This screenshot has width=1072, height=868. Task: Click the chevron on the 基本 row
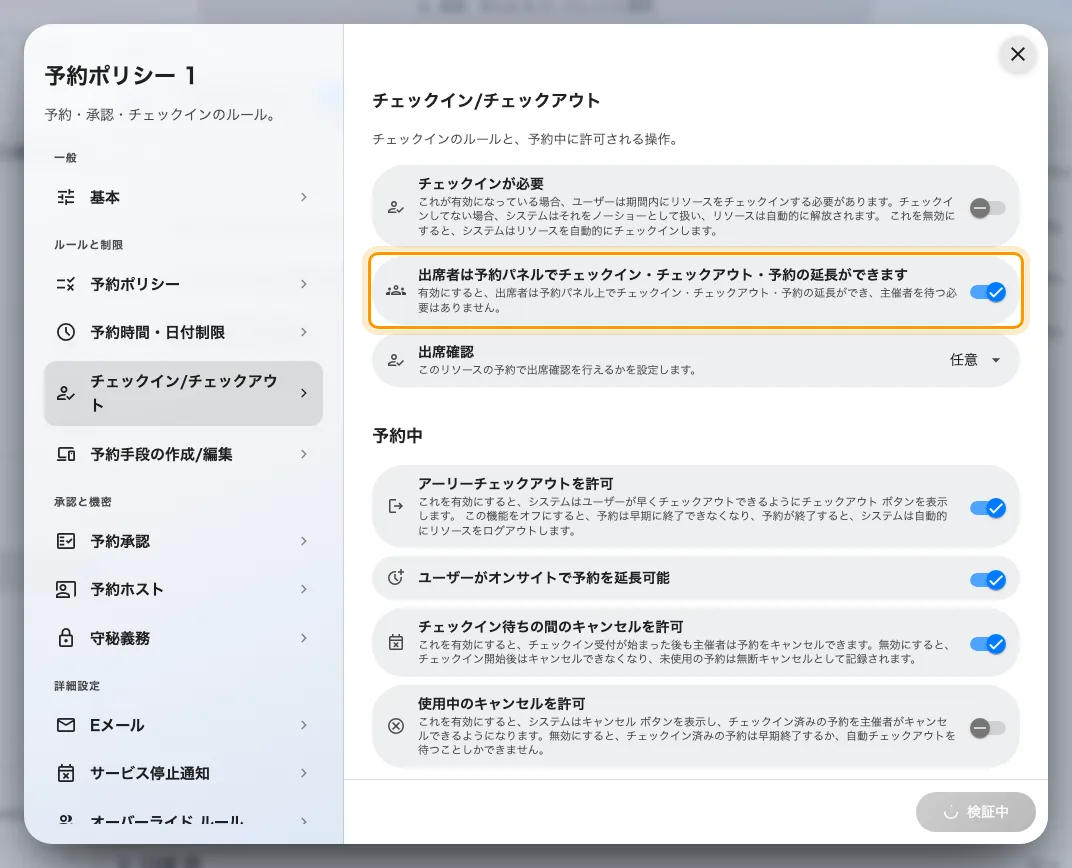304,198
